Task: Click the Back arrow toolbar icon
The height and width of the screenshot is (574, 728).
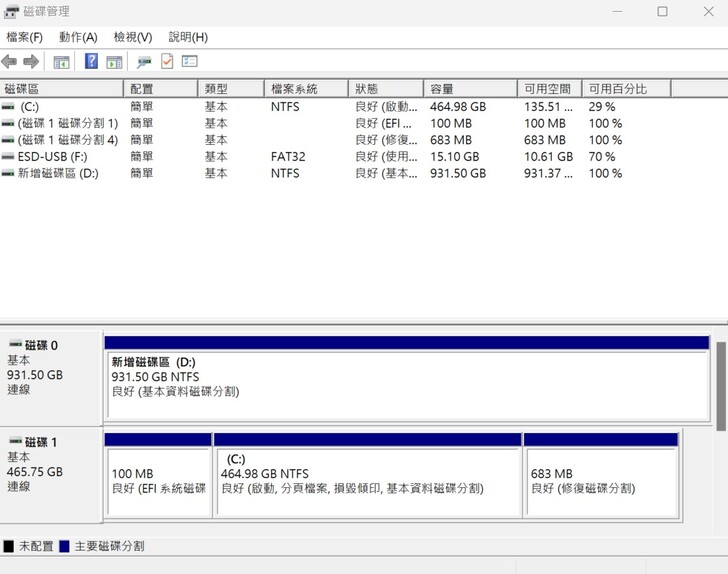Action: point(10,62)
